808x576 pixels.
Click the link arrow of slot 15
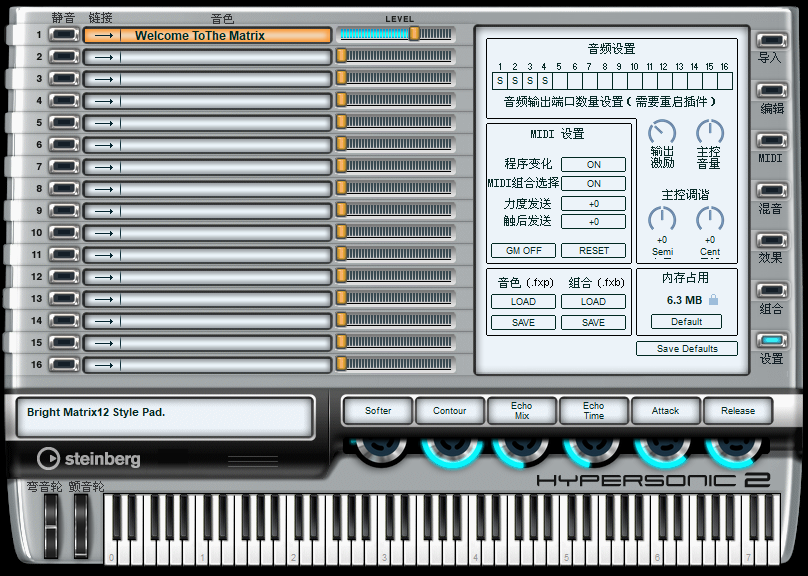(104, 343)
